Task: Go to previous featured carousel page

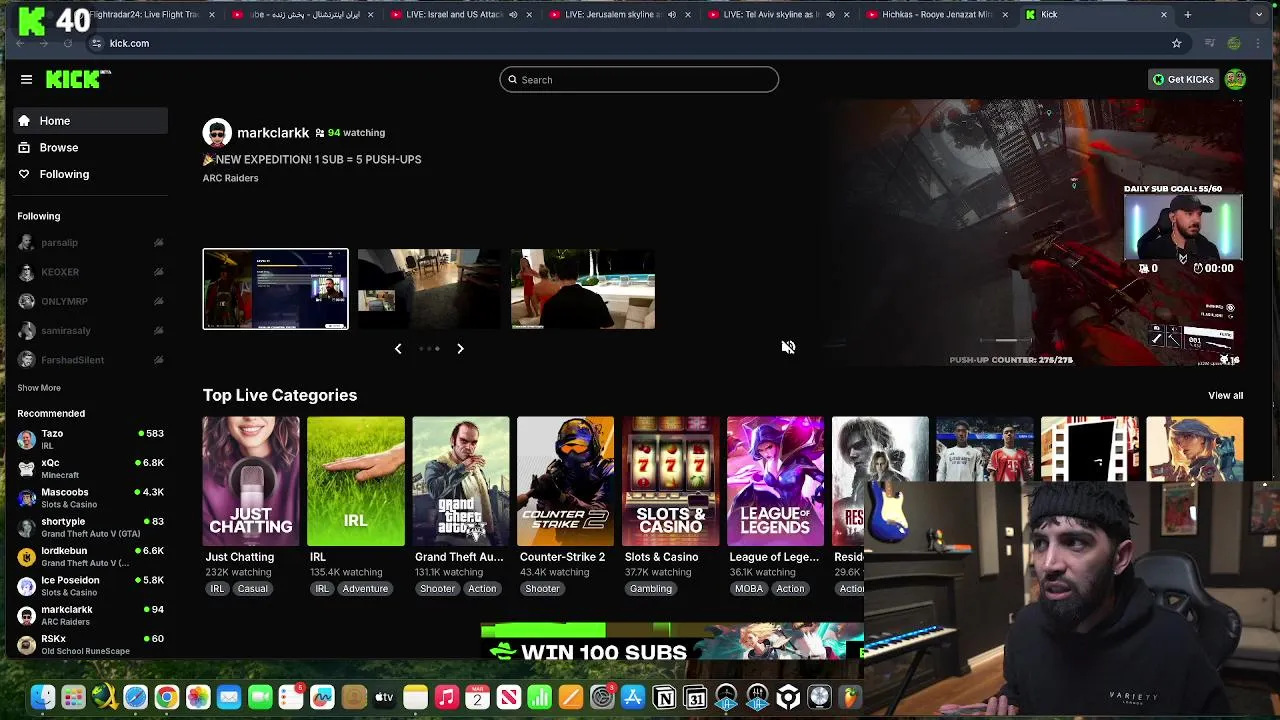Action: coord(398,348)
